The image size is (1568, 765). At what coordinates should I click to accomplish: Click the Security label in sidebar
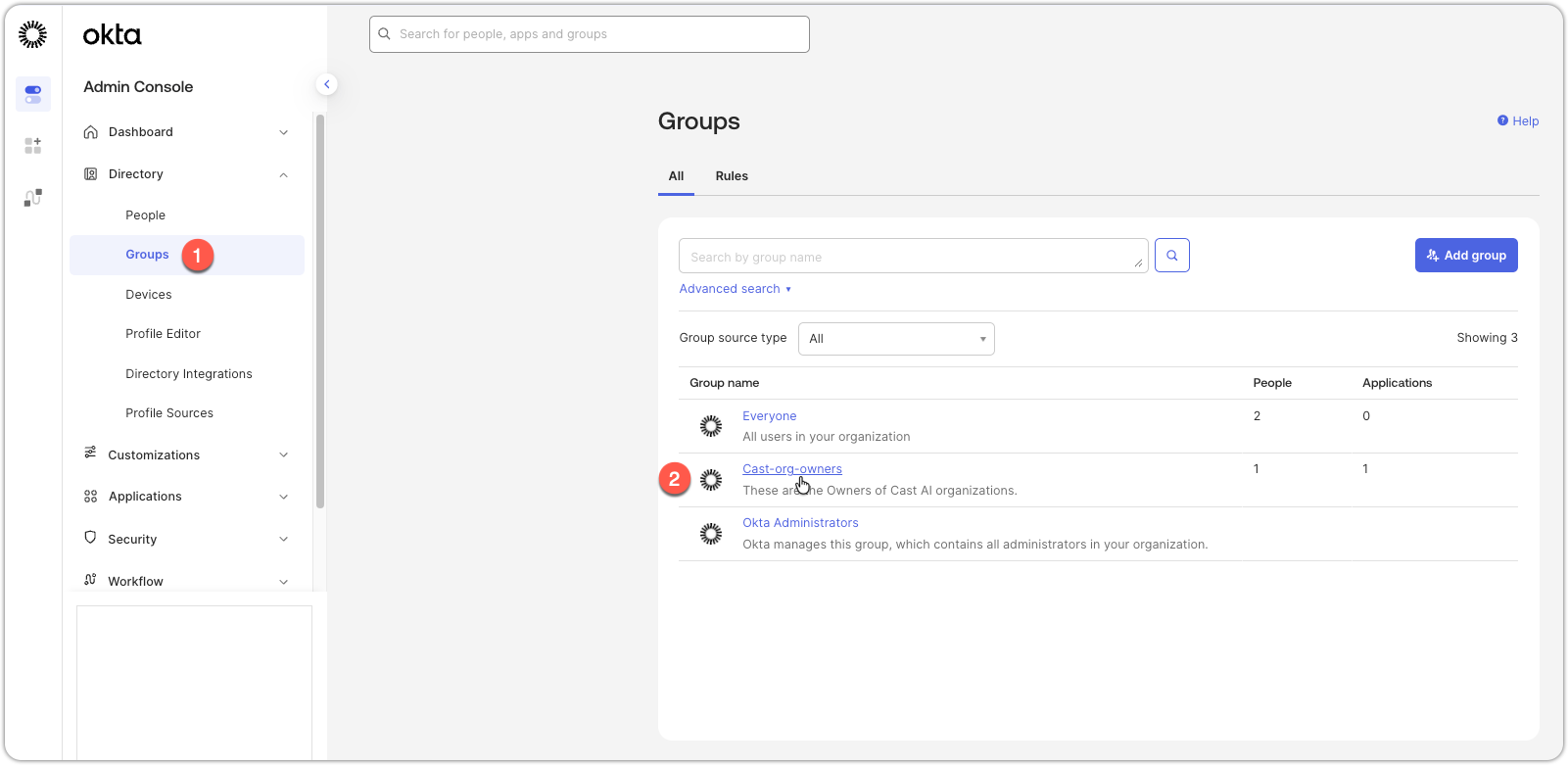tap(132, 540)
